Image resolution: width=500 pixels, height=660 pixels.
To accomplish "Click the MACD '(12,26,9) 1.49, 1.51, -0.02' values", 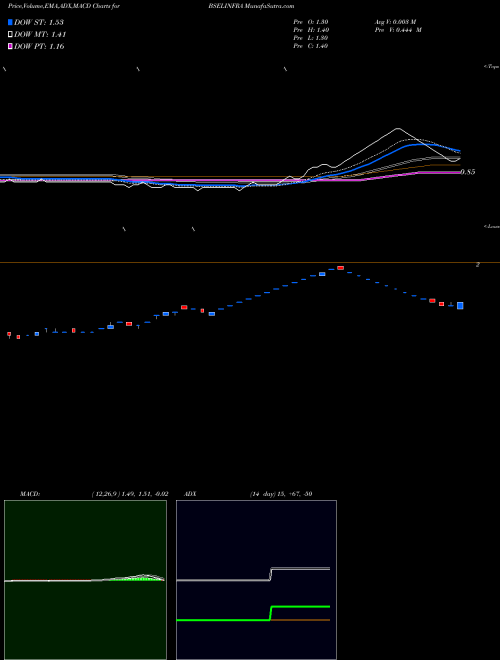I will tap(130, 494).
